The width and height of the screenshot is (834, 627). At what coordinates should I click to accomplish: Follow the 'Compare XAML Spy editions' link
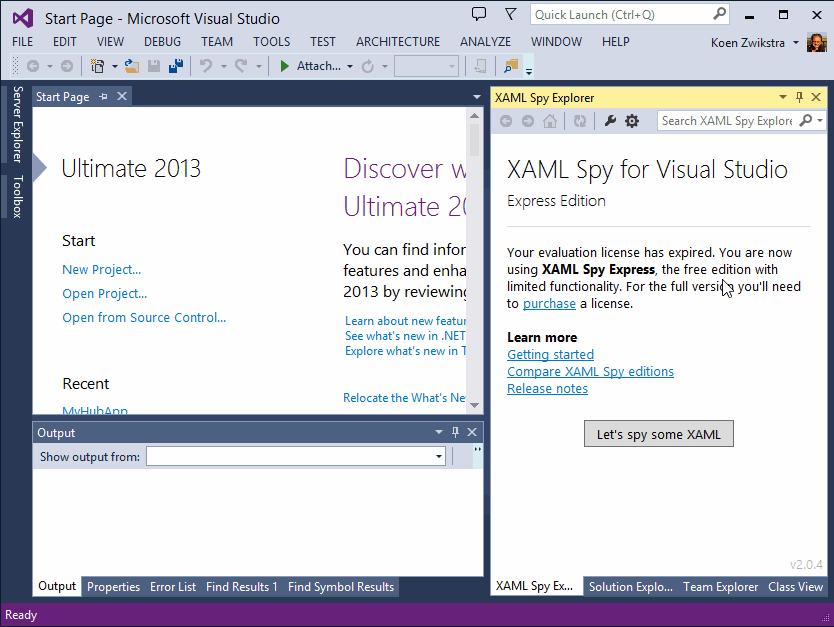pyautogui.click(x=590, y=371)
